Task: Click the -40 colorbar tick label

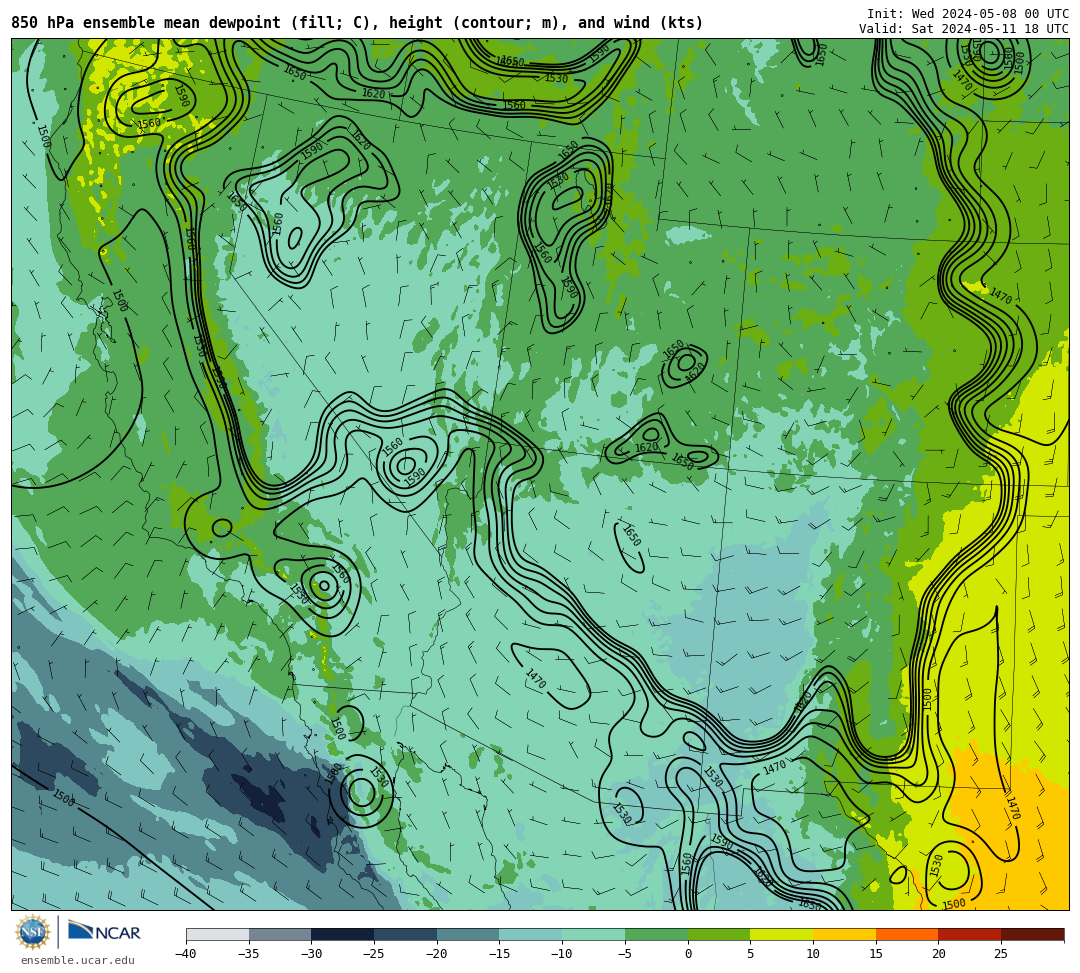Action: point(185,954)
